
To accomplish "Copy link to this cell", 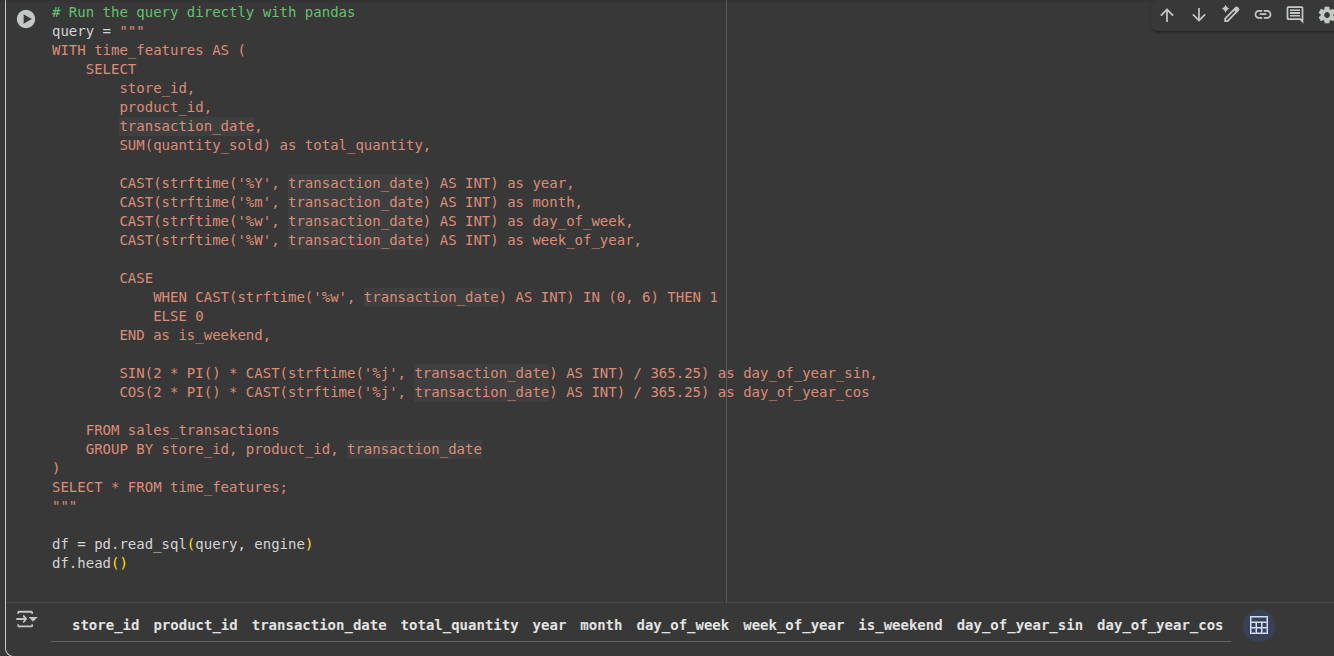I will point(1263,15).
